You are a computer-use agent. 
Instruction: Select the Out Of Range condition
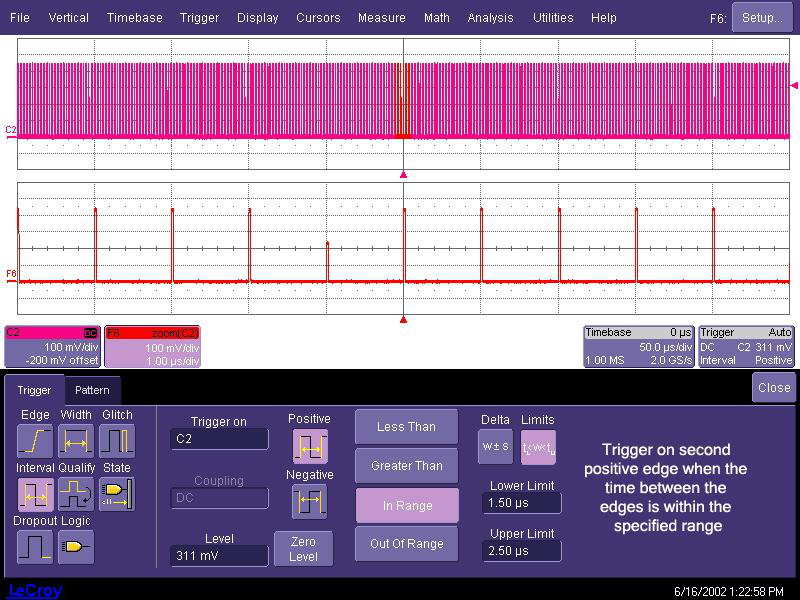click(x=406, y=544)
